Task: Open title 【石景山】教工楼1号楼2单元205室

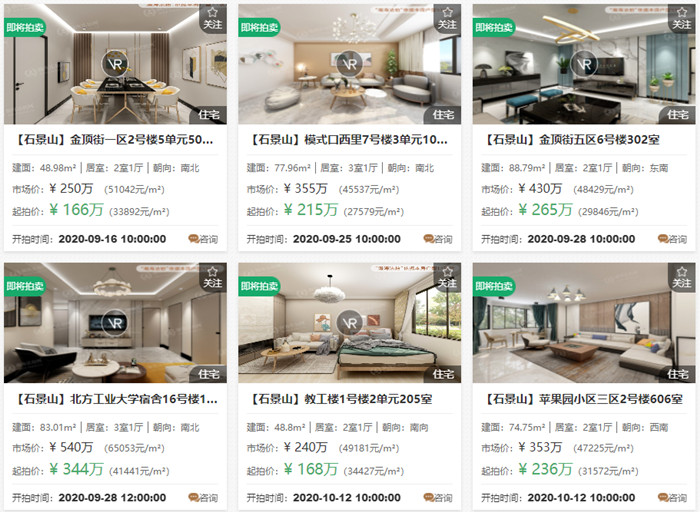Action: (339, 399)
